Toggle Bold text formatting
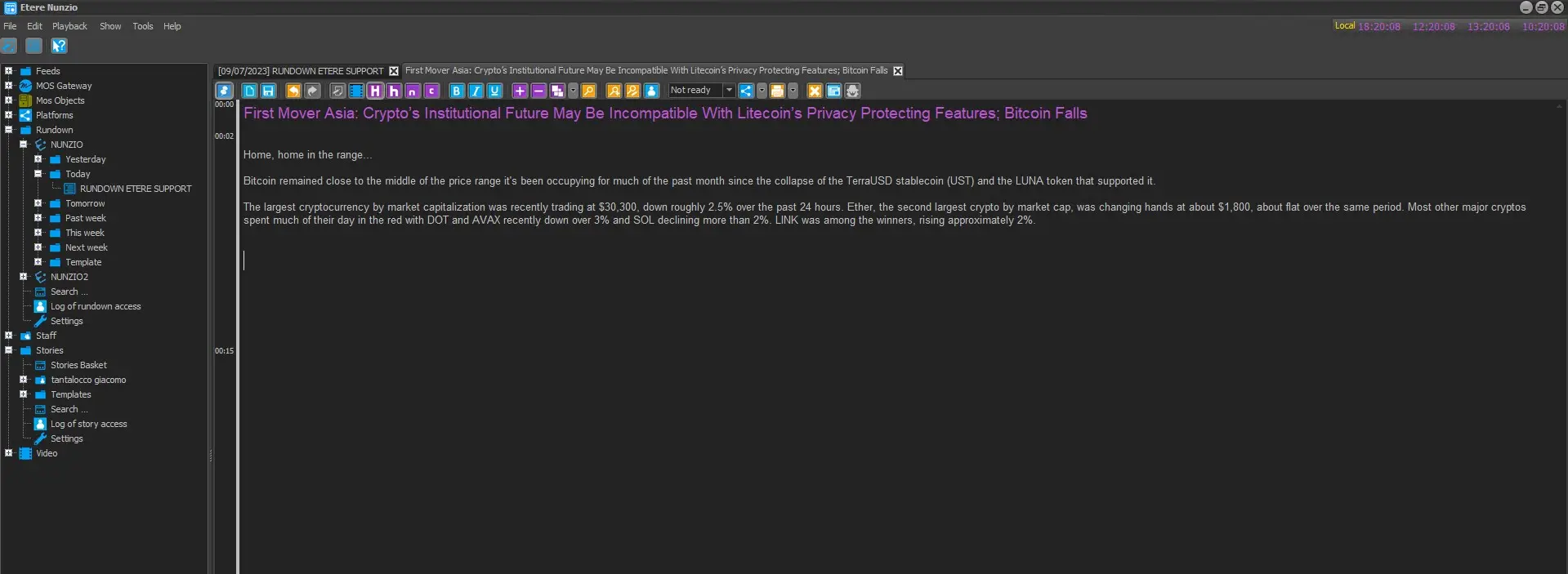The width and height of the screenshot is (1568, 574). coord(457,91)
